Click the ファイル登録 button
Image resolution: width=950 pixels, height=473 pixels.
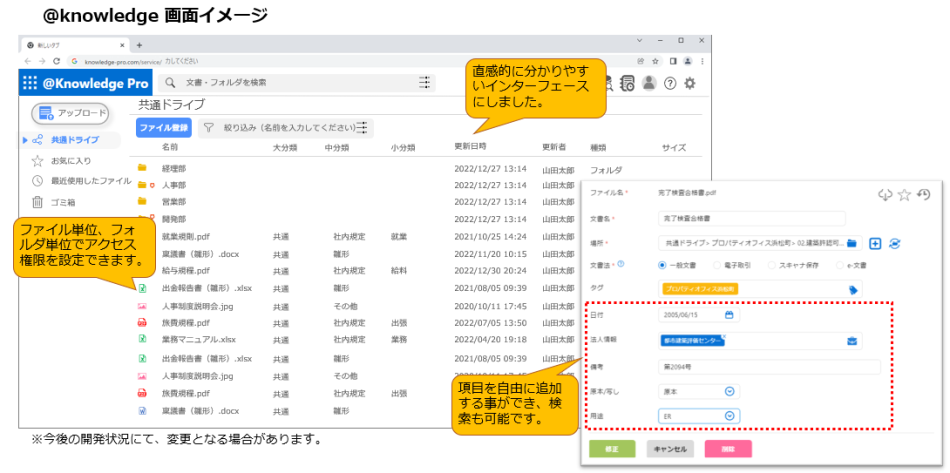coord(163,128)
